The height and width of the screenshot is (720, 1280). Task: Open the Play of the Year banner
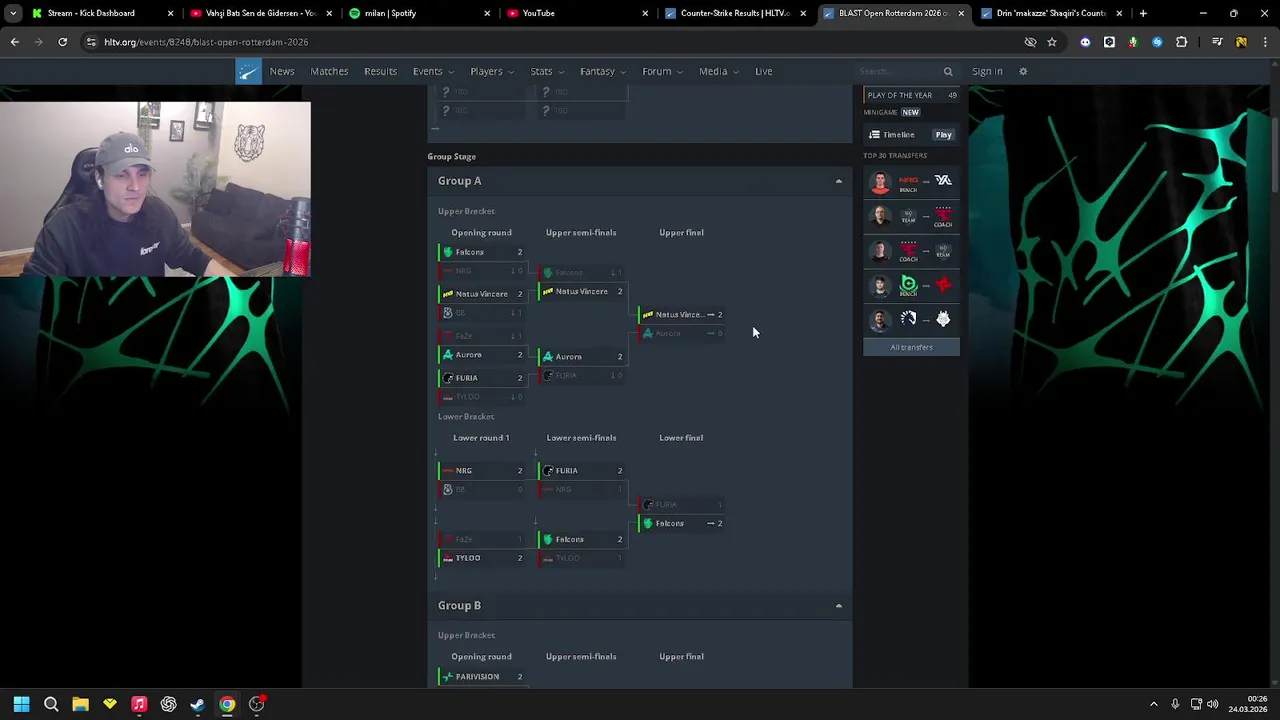(911, 95)
